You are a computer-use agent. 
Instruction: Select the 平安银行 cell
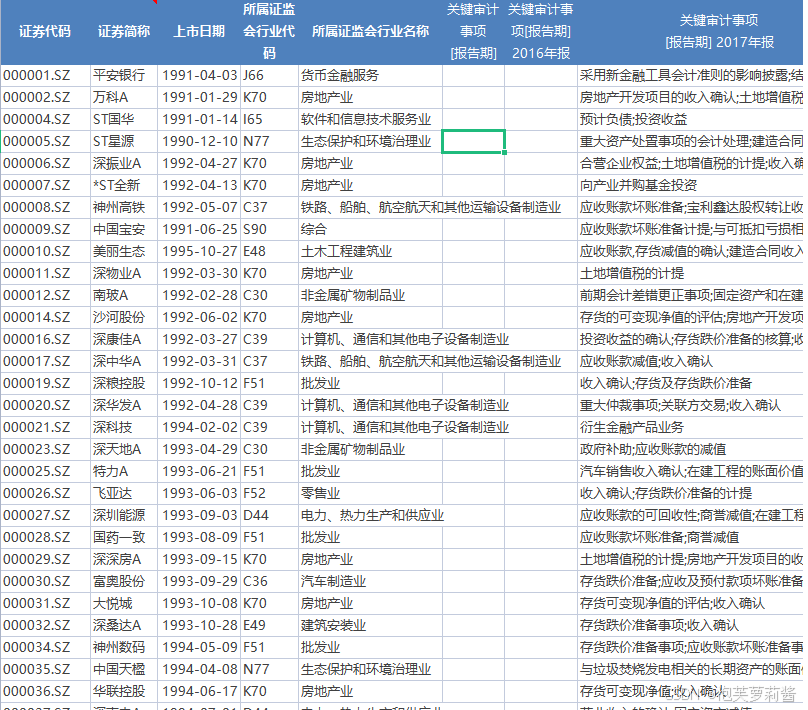[x=124, y=76]
